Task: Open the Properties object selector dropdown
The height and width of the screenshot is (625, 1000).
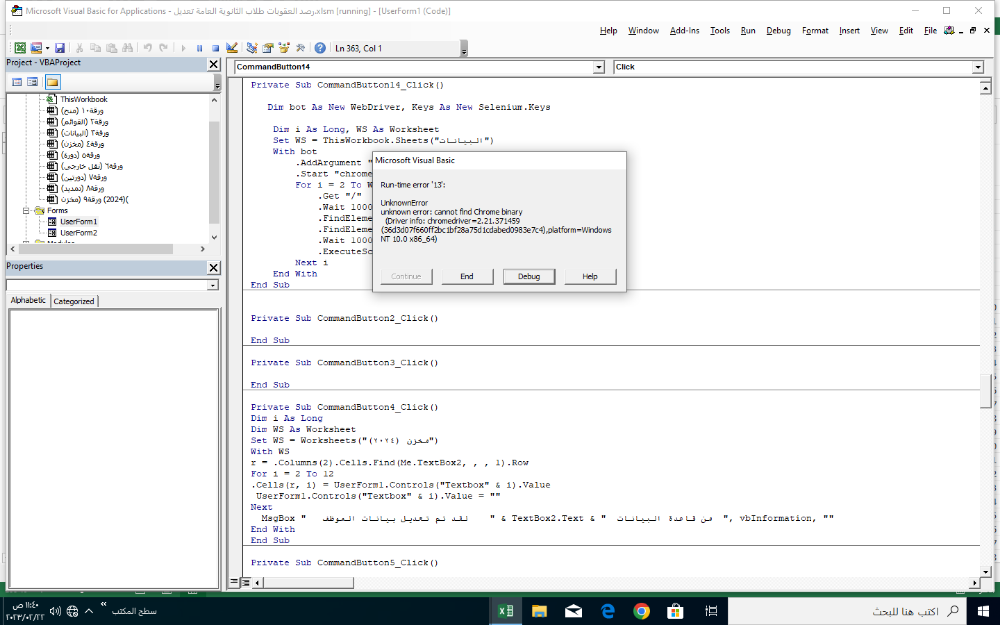Action: point(213,285)
